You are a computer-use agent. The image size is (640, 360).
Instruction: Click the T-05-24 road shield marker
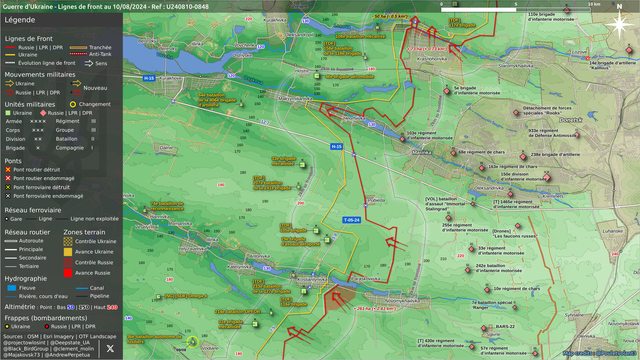pos(351,220)
